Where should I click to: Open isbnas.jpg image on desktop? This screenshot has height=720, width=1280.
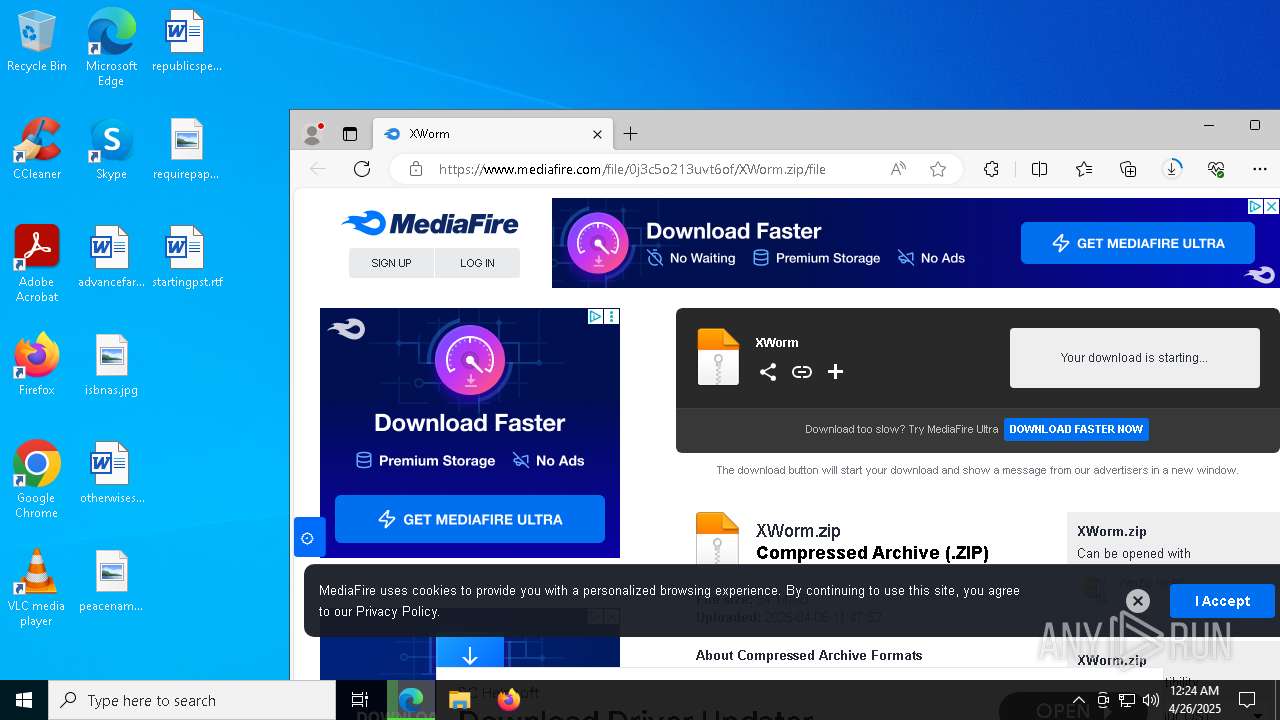pyautogui.click(x=111, y=366)
